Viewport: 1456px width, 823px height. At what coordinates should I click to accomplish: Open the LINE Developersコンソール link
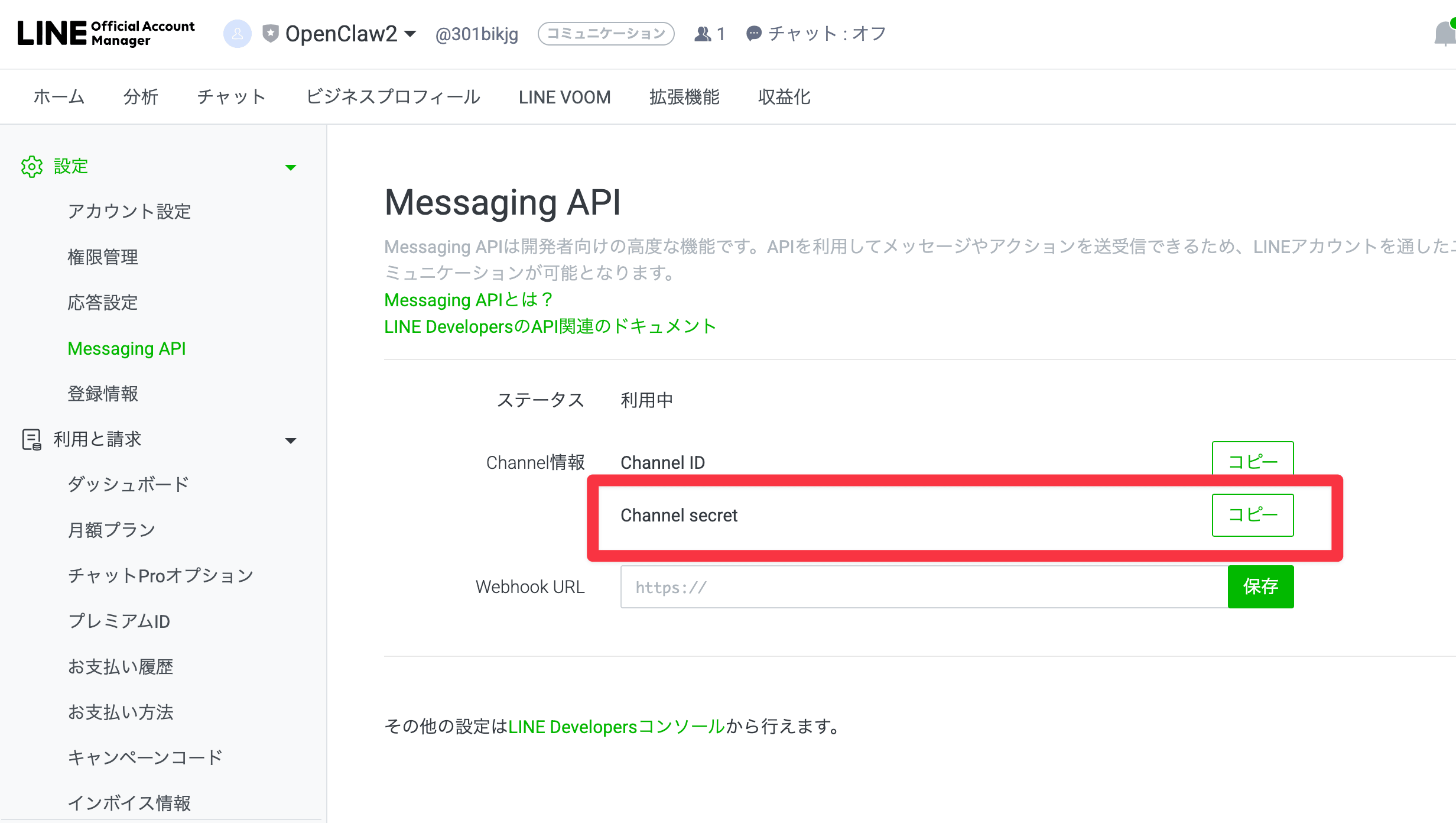[x=616, y=727]
